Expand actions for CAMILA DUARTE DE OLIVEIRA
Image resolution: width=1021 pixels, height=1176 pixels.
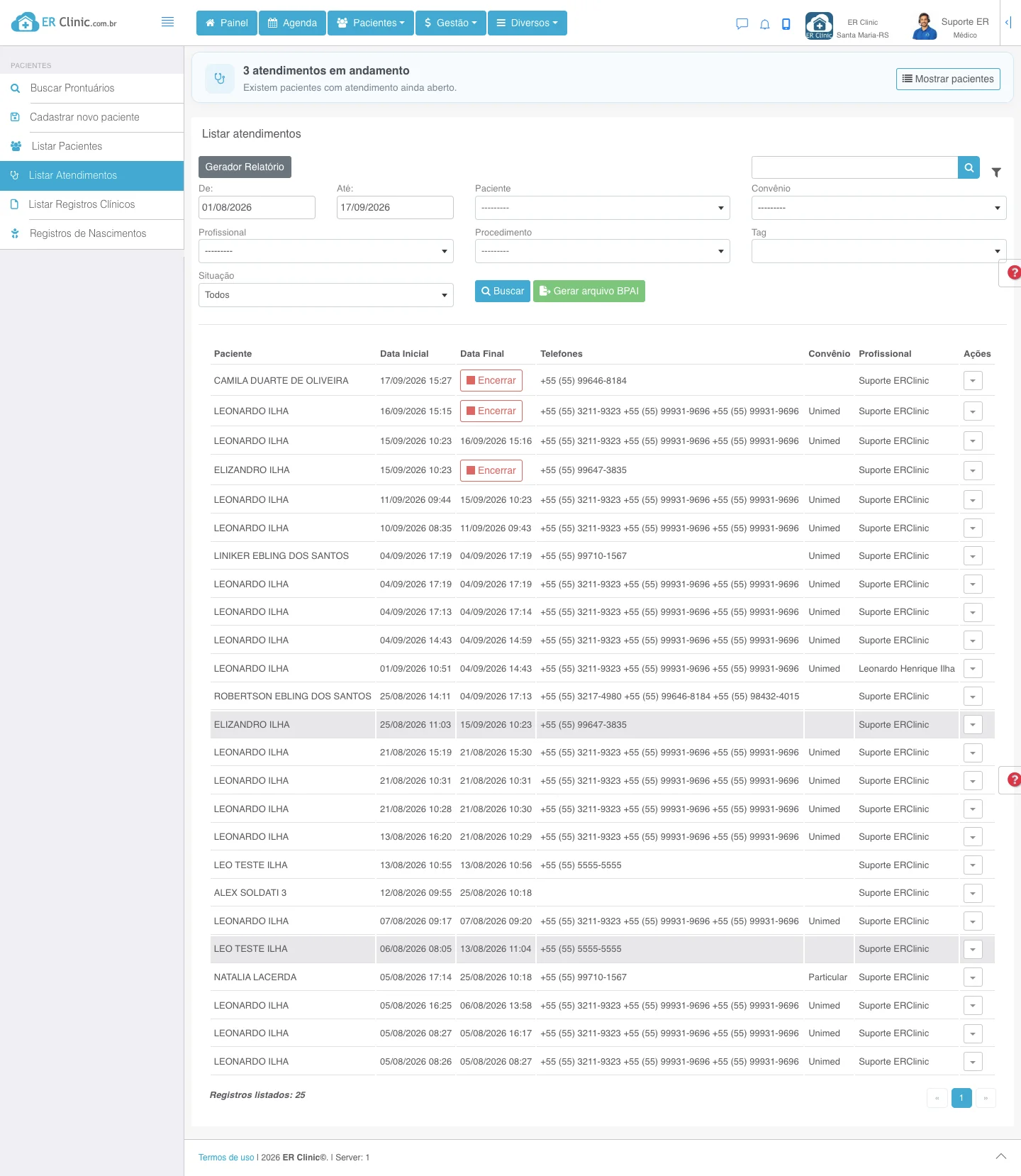(x=973, y=381)
